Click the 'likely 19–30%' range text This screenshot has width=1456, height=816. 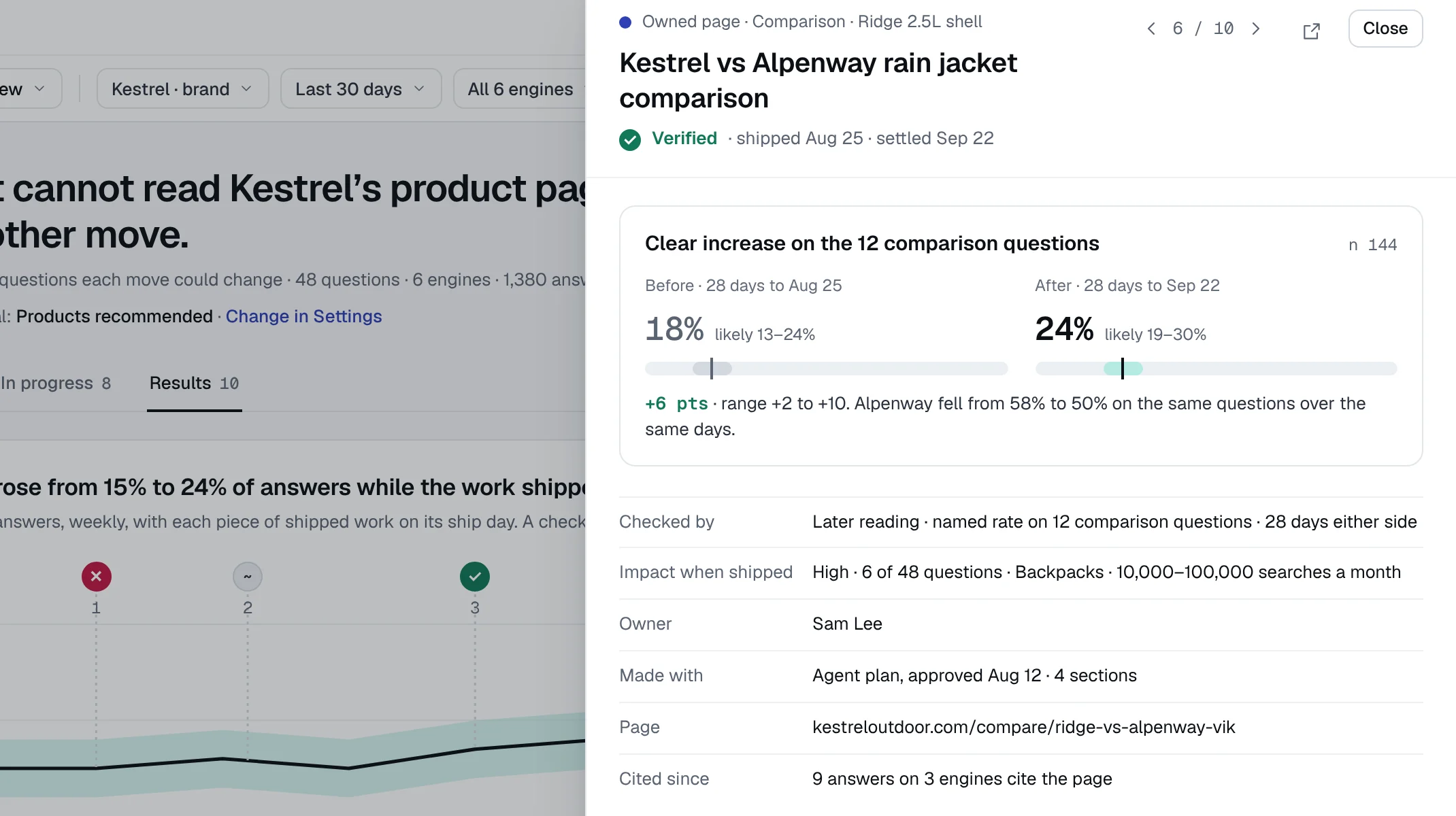pos(1155,335)
